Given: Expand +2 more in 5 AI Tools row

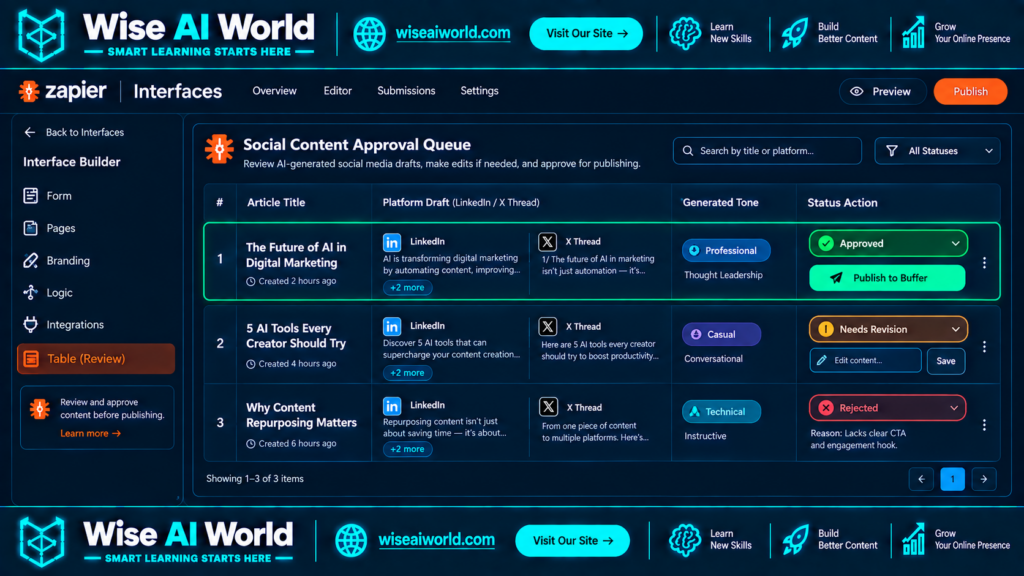Looking at the screenshot, I should (407, 373).
